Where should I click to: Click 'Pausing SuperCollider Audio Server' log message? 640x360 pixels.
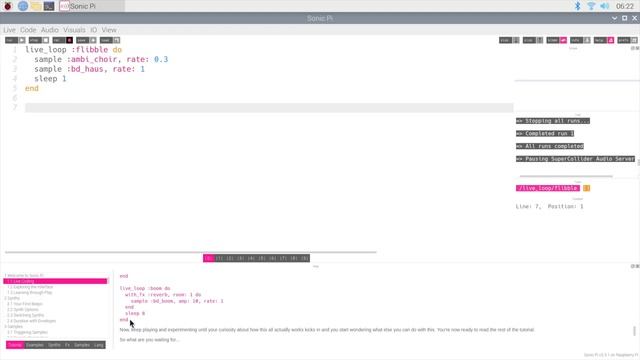(575, 159)
